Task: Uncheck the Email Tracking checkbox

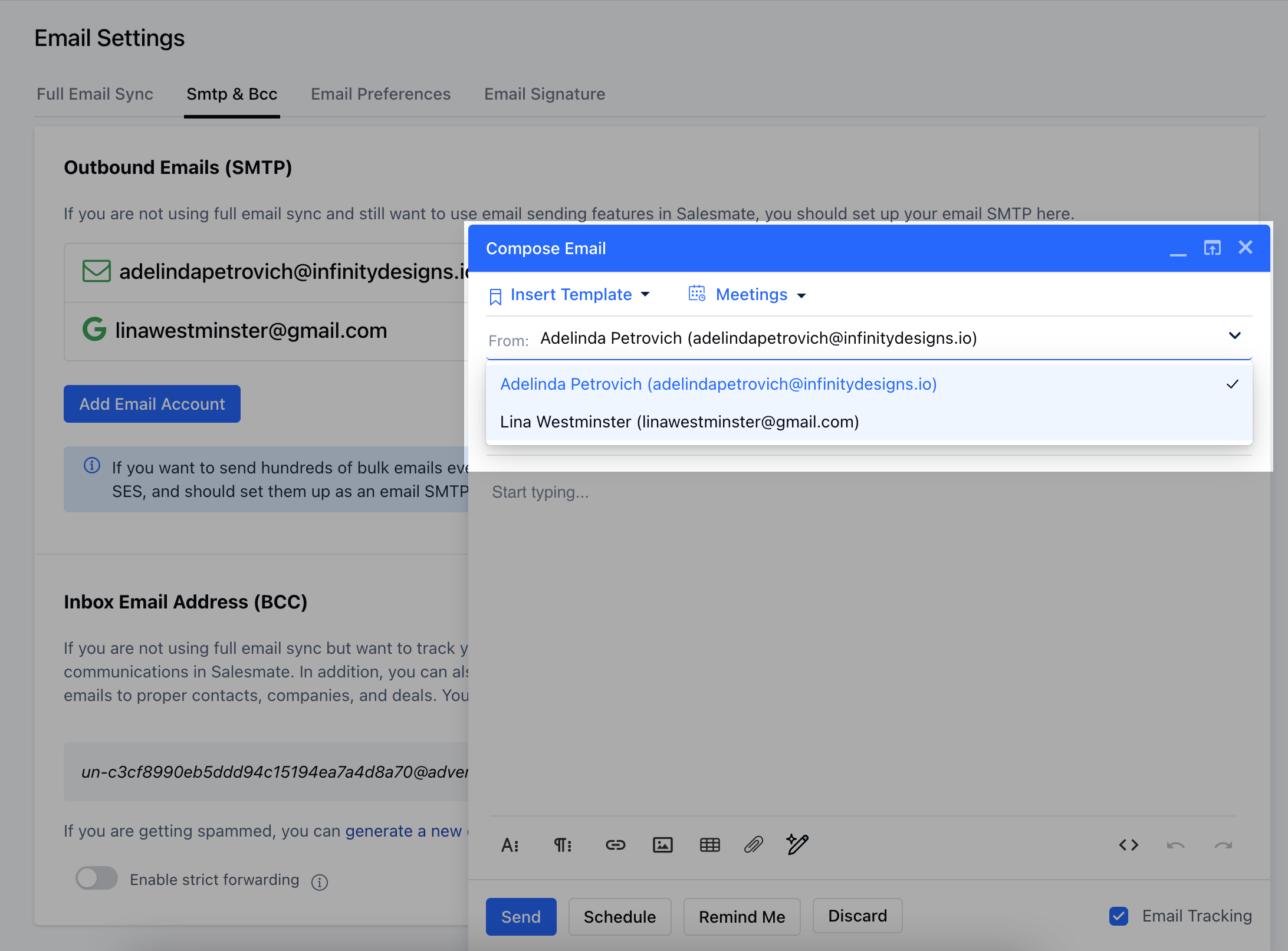Action: click(1119, 916)
